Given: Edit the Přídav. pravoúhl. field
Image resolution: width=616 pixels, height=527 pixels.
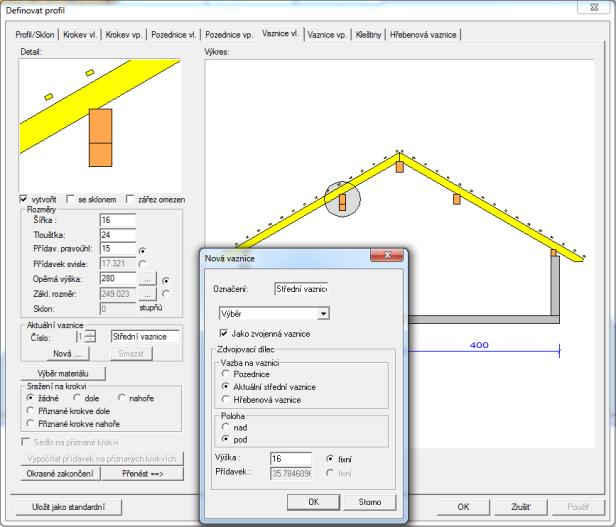Looking at the screenshot, I should (118, 249).
